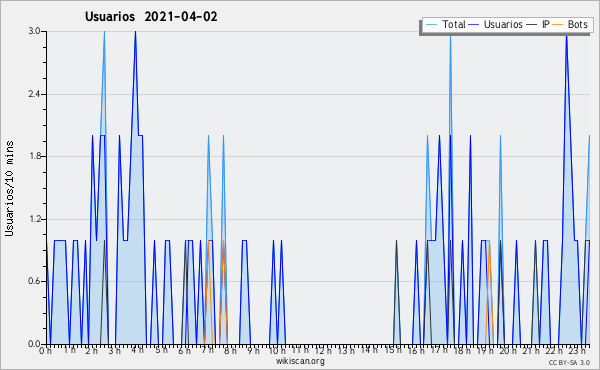Image resolution: width=600 pixels, height=370 pixels.
Task: Click the 'CC BY-SA 3.0' license text
Action: point(569,362)
